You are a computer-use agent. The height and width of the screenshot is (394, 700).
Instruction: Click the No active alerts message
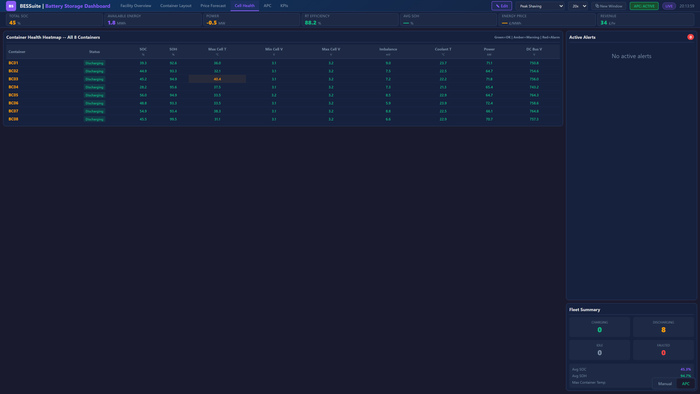click(631, 56)
